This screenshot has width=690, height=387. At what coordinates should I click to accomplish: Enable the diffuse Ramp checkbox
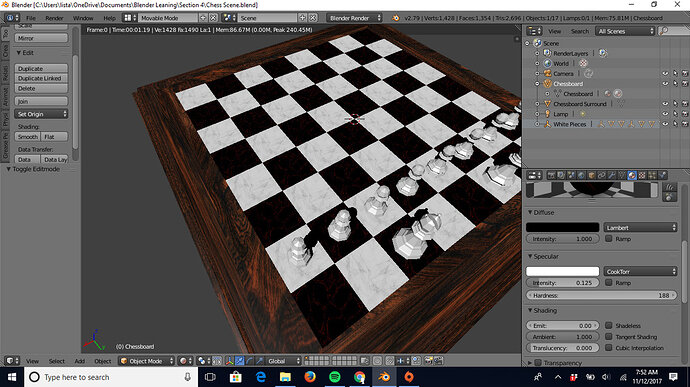tap(609, 238)
